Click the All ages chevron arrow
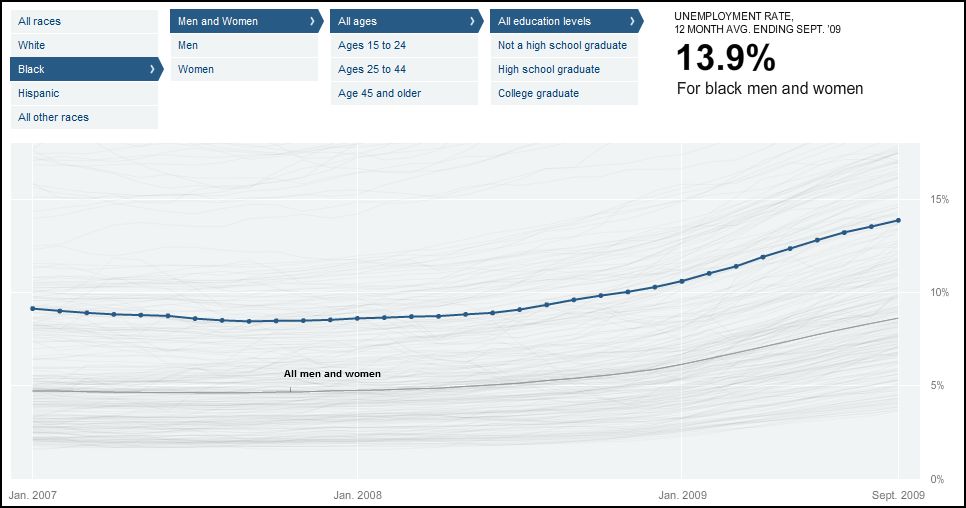Viewport: 966px width, 508px height. pos(472,21)
